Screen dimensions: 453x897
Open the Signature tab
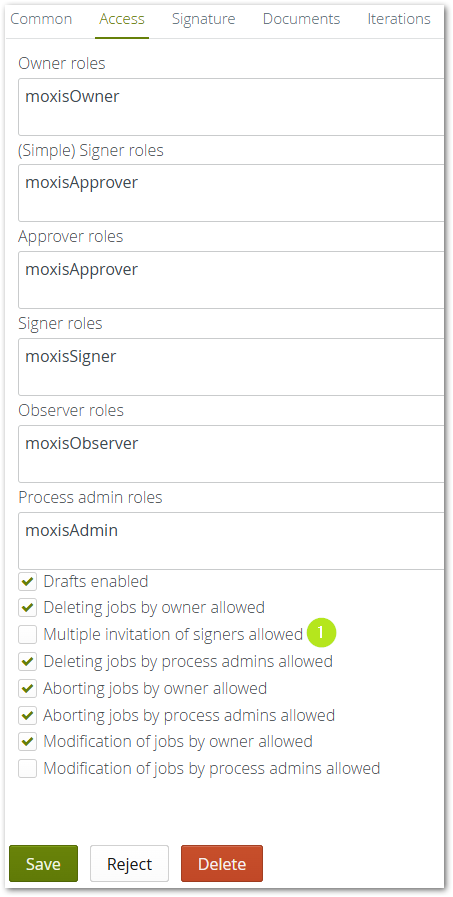pyautogui.click(x=204, y=19)
